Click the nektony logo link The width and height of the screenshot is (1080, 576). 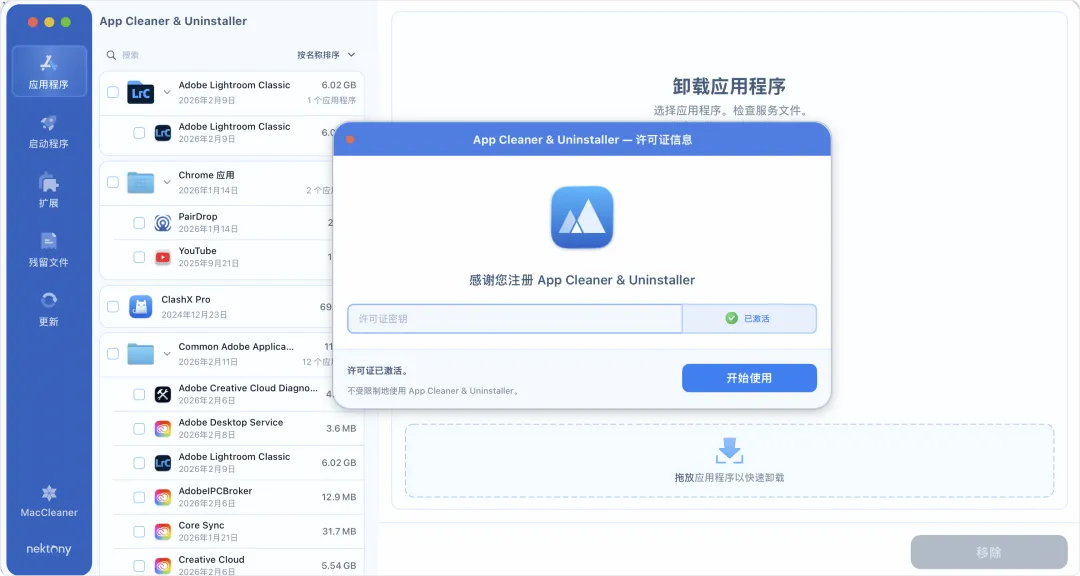click(49, 549)
